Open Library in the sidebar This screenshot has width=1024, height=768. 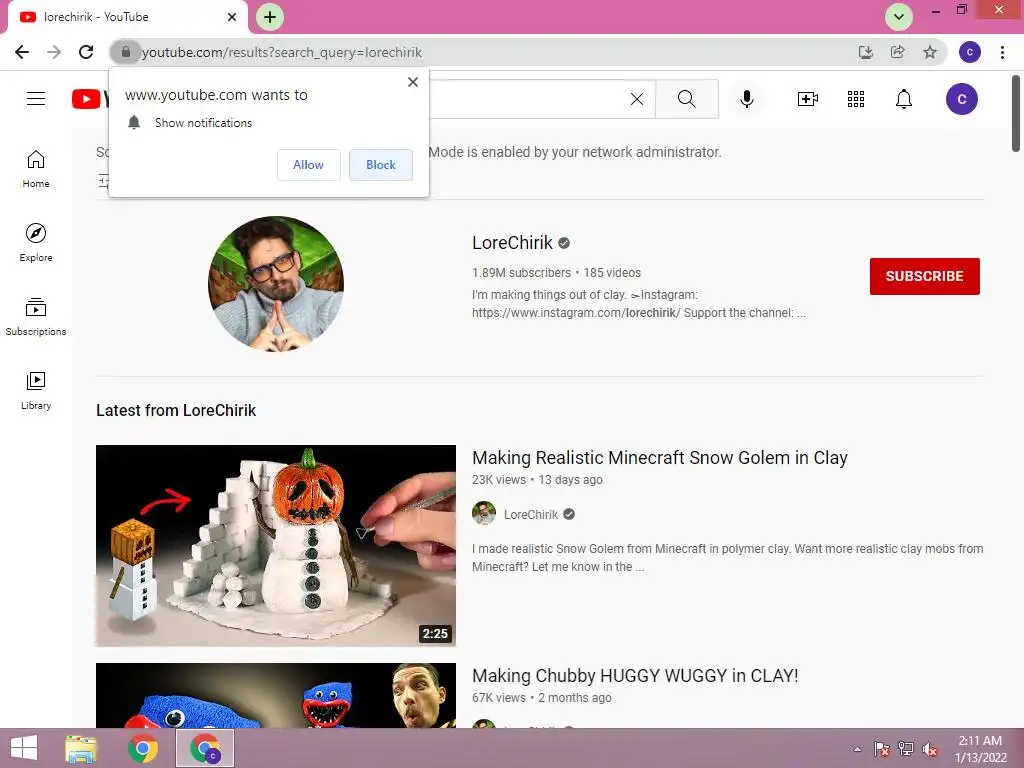pos(36,391)
